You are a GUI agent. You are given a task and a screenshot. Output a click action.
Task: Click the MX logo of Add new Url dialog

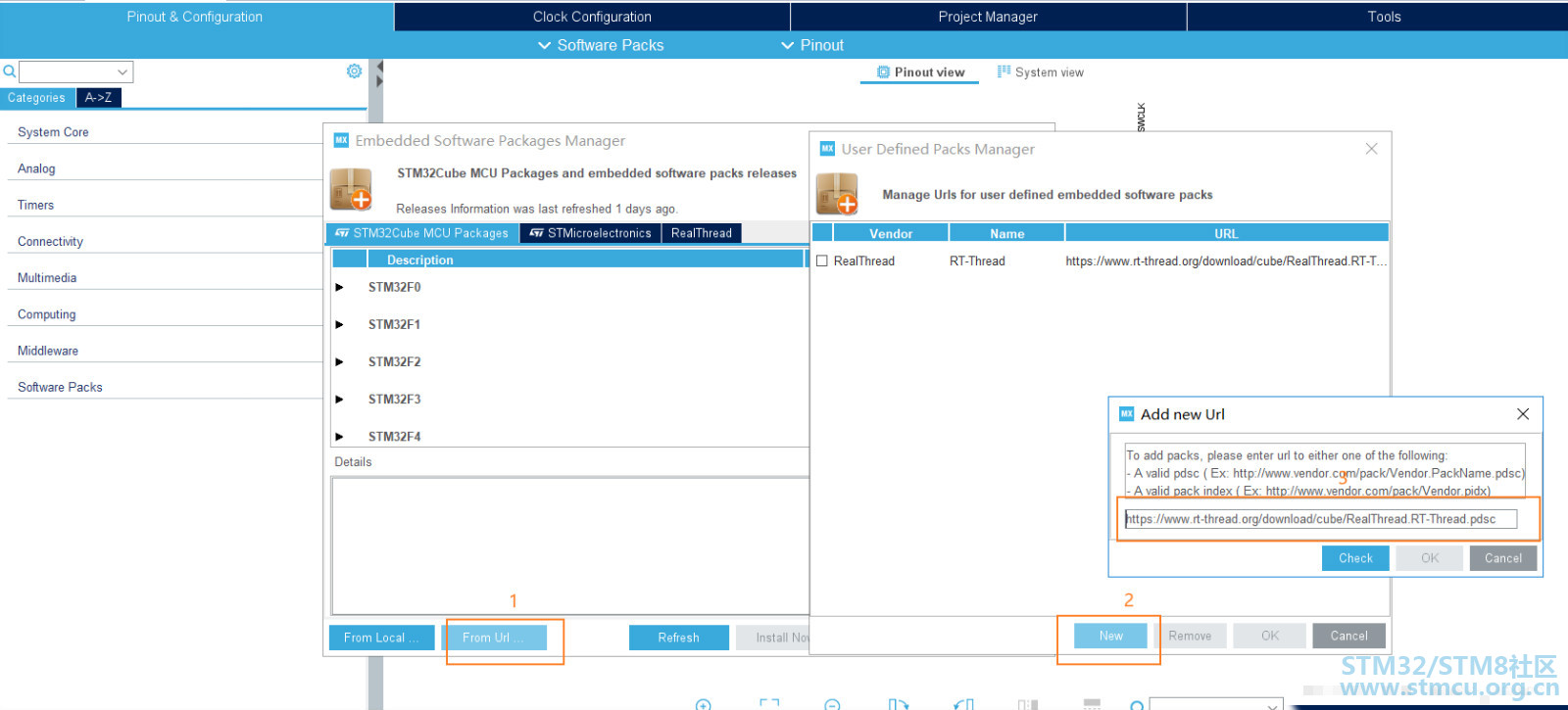(1127, 414)
